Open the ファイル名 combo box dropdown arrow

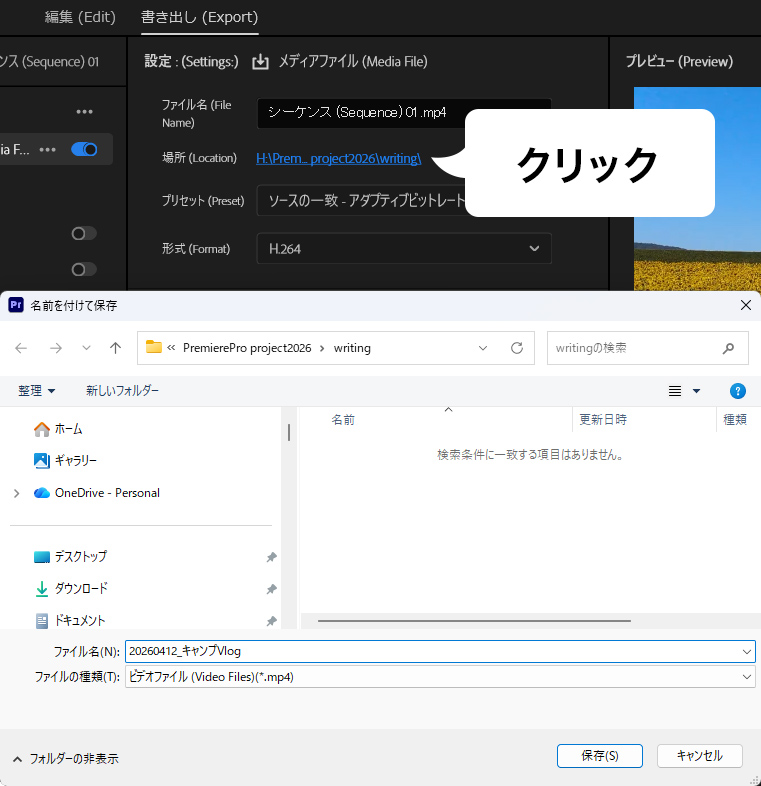(746, 652)
